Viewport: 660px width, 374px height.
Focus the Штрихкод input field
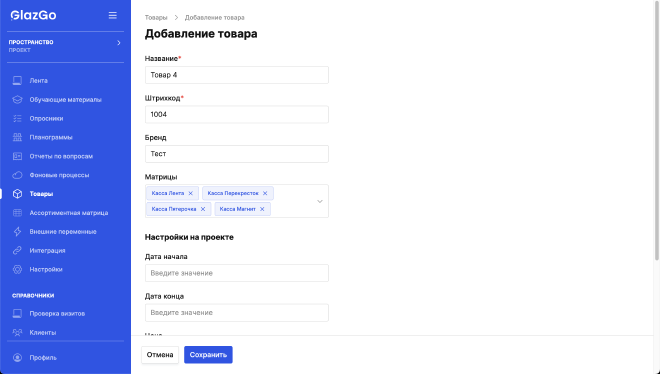237,114
